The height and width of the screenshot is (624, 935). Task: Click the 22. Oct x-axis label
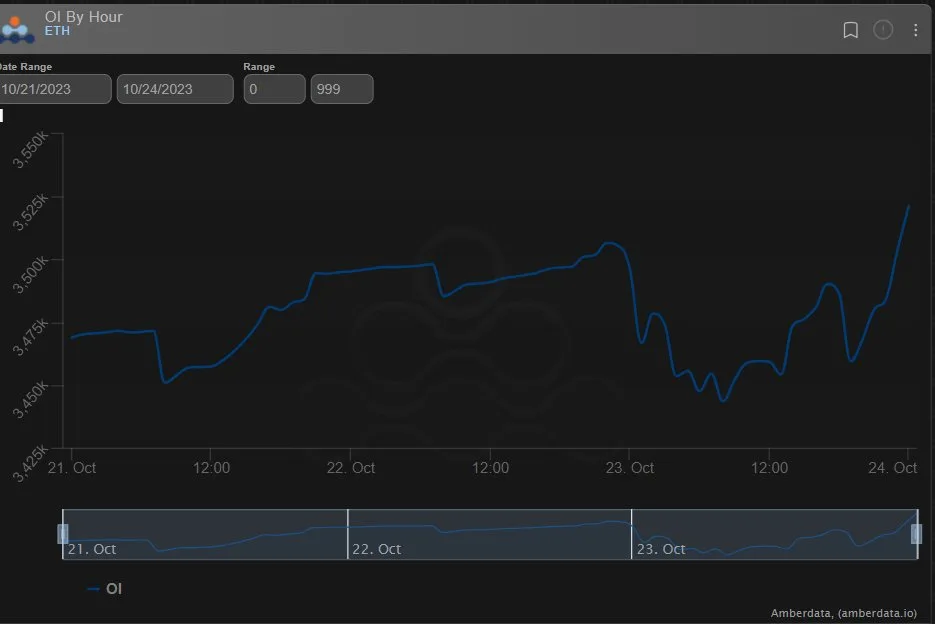point(351,468)
